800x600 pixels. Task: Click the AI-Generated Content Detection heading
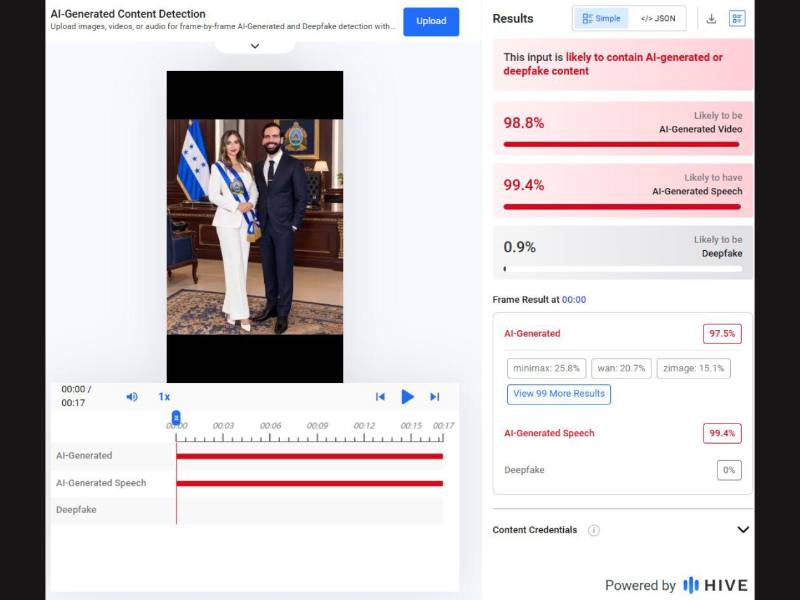[x=128, y=14]
